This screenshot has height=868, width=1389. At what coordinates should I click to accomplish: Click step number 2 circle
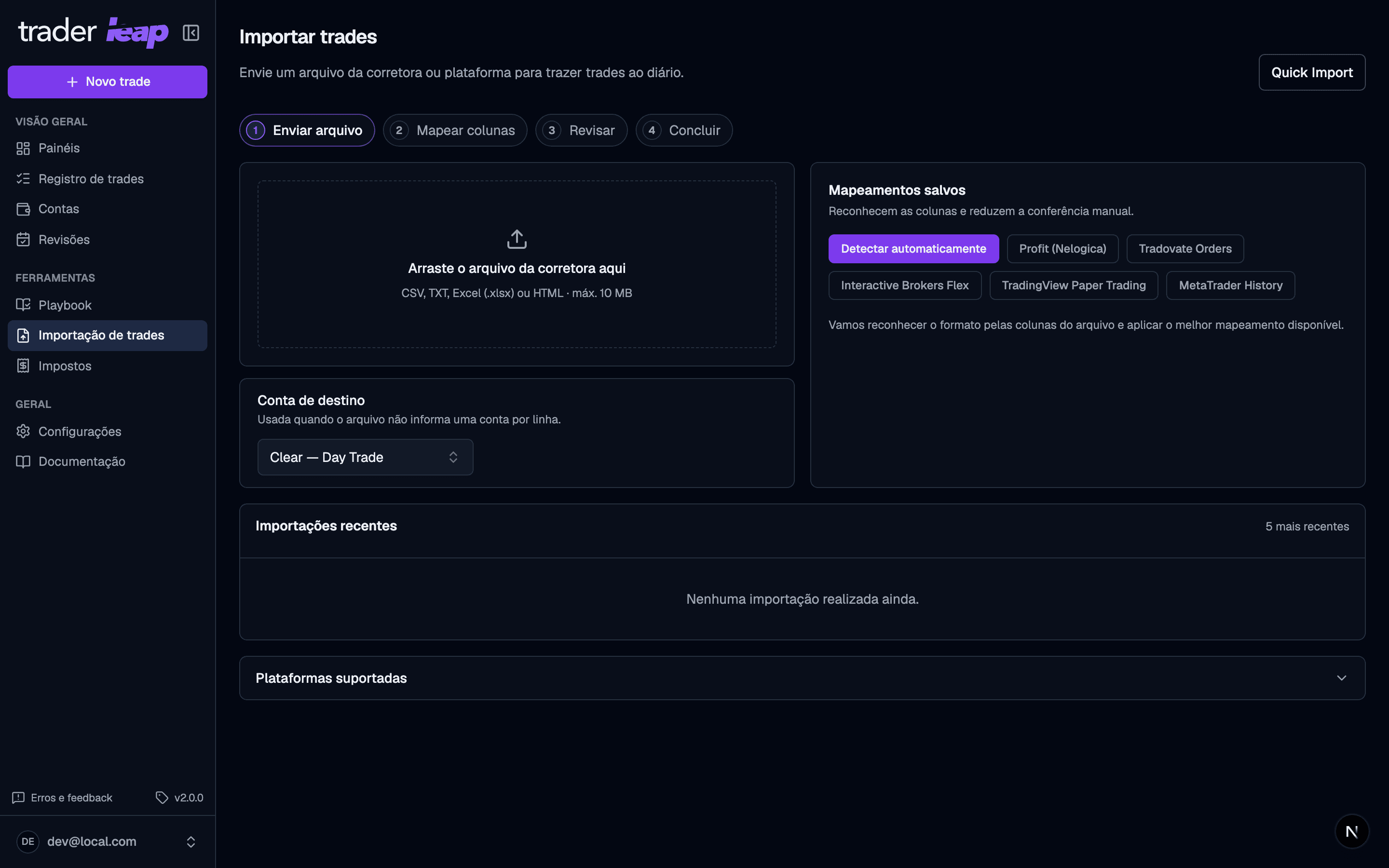coord(399,130)
